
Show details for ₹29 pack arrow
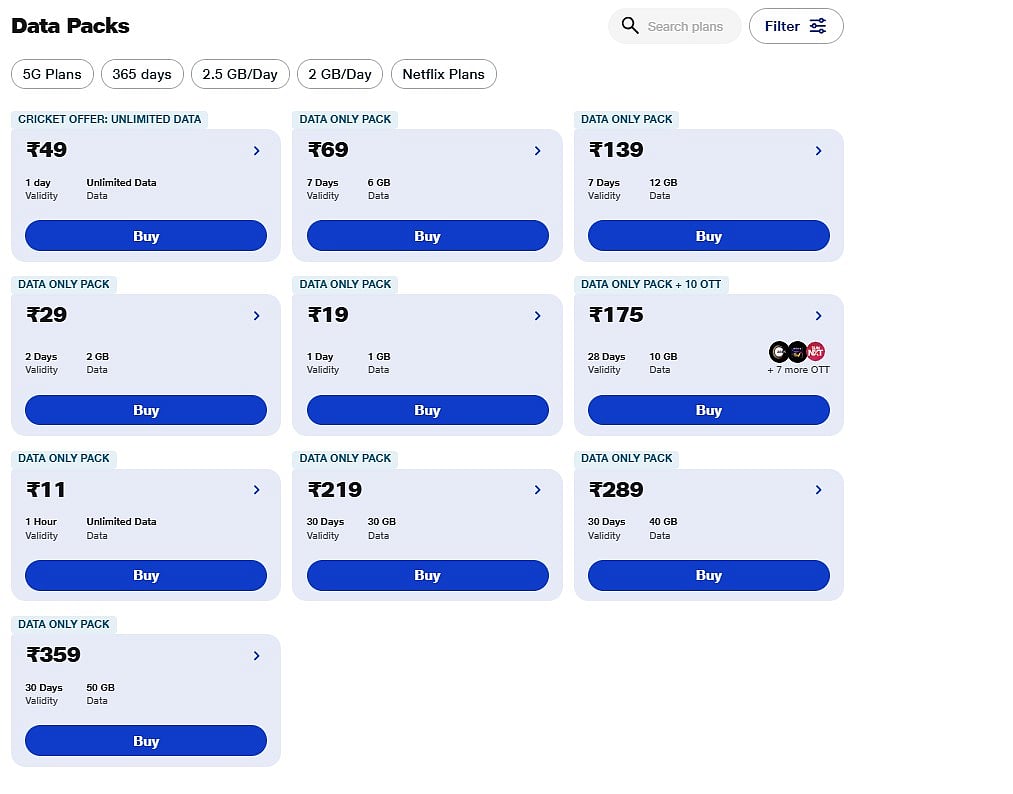tap(257, 316)
